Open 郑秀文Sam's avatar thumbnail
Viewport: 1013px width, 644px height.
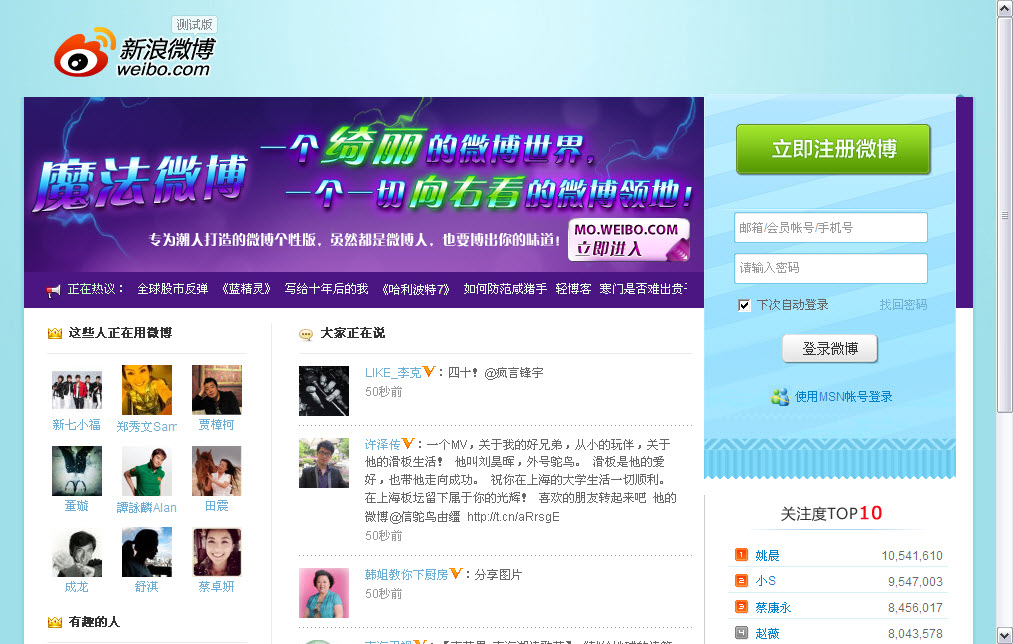(x=147, y=390)
